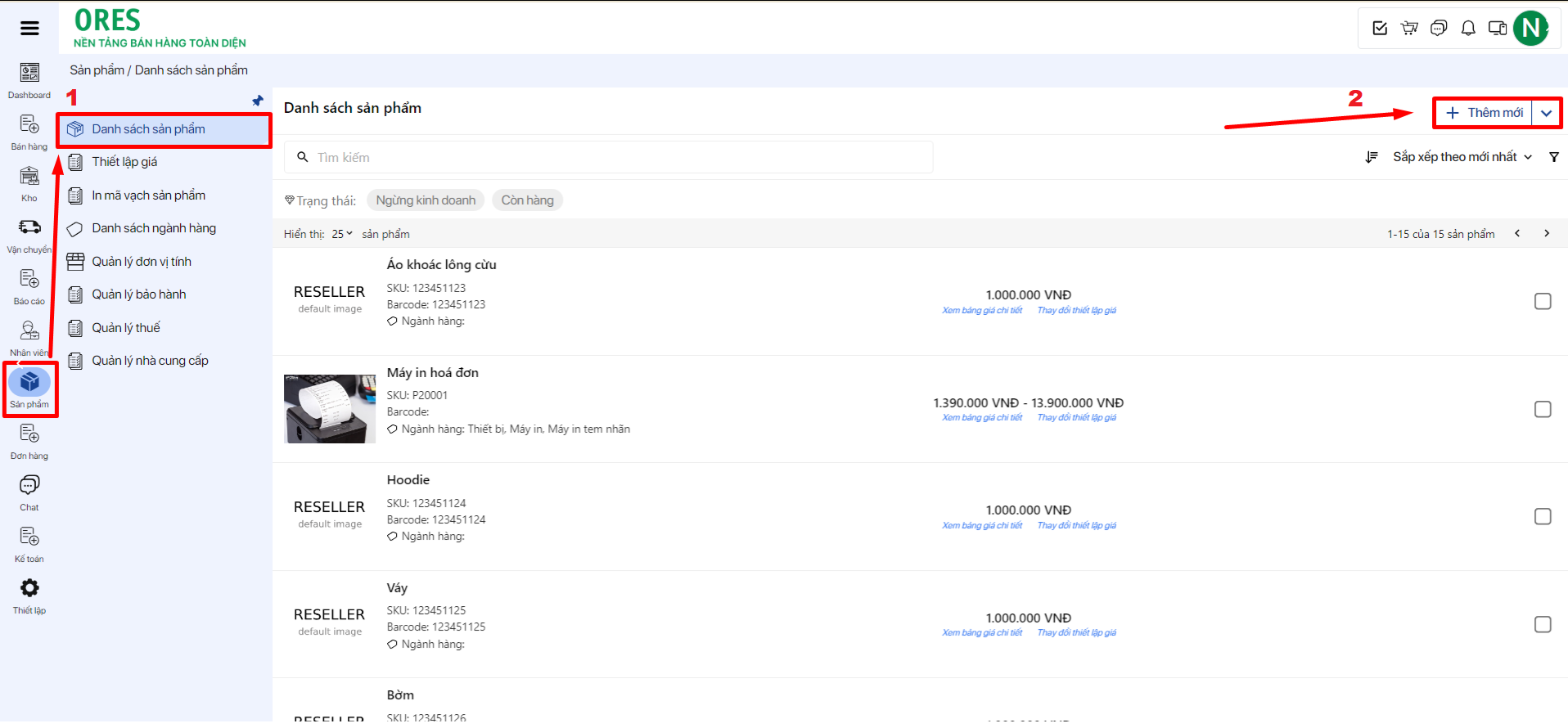1568x728 pixels.
Task: Open the hamburger menu icon
Action: [x=29, y=29]
